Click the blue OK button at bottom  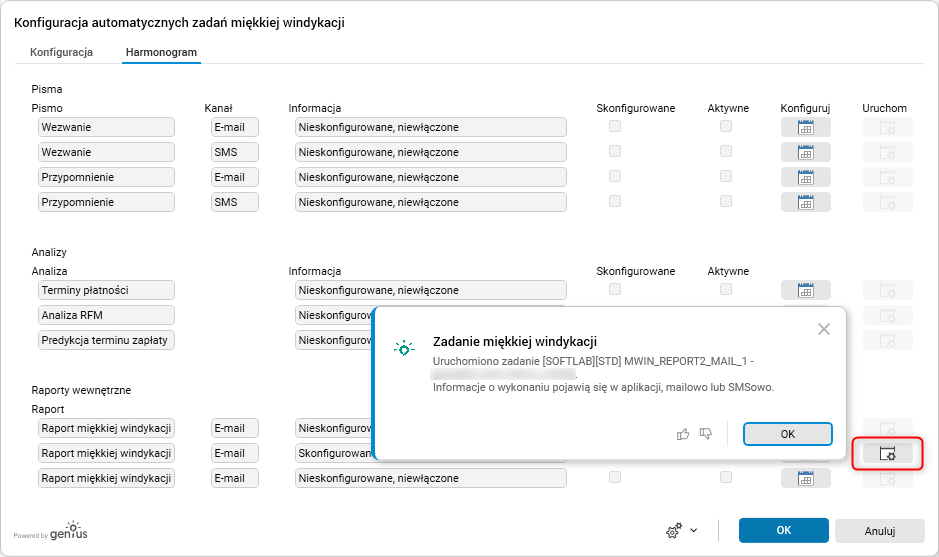tap(783, 530)
